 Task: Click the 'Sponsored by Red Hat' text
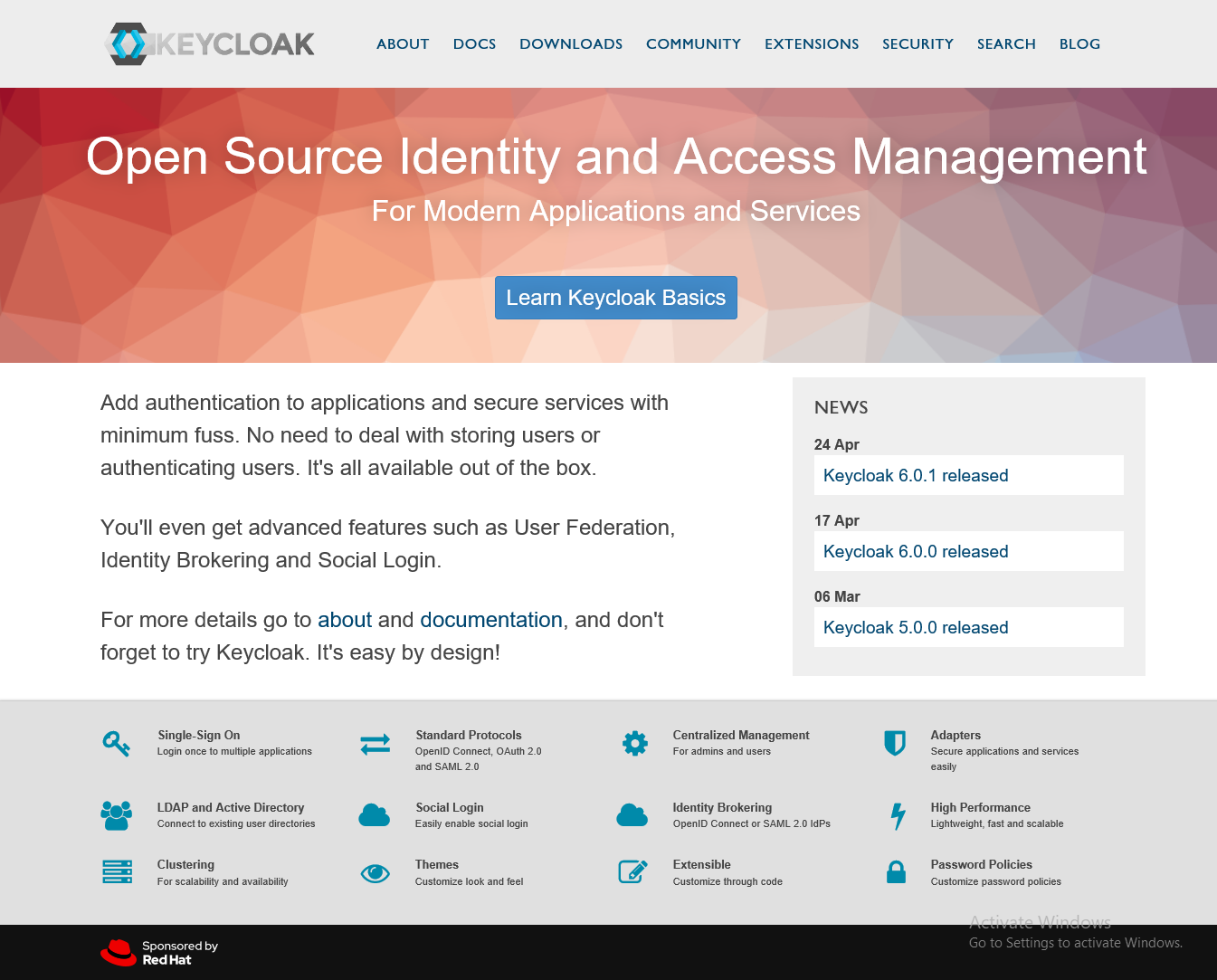click(180, 952)
